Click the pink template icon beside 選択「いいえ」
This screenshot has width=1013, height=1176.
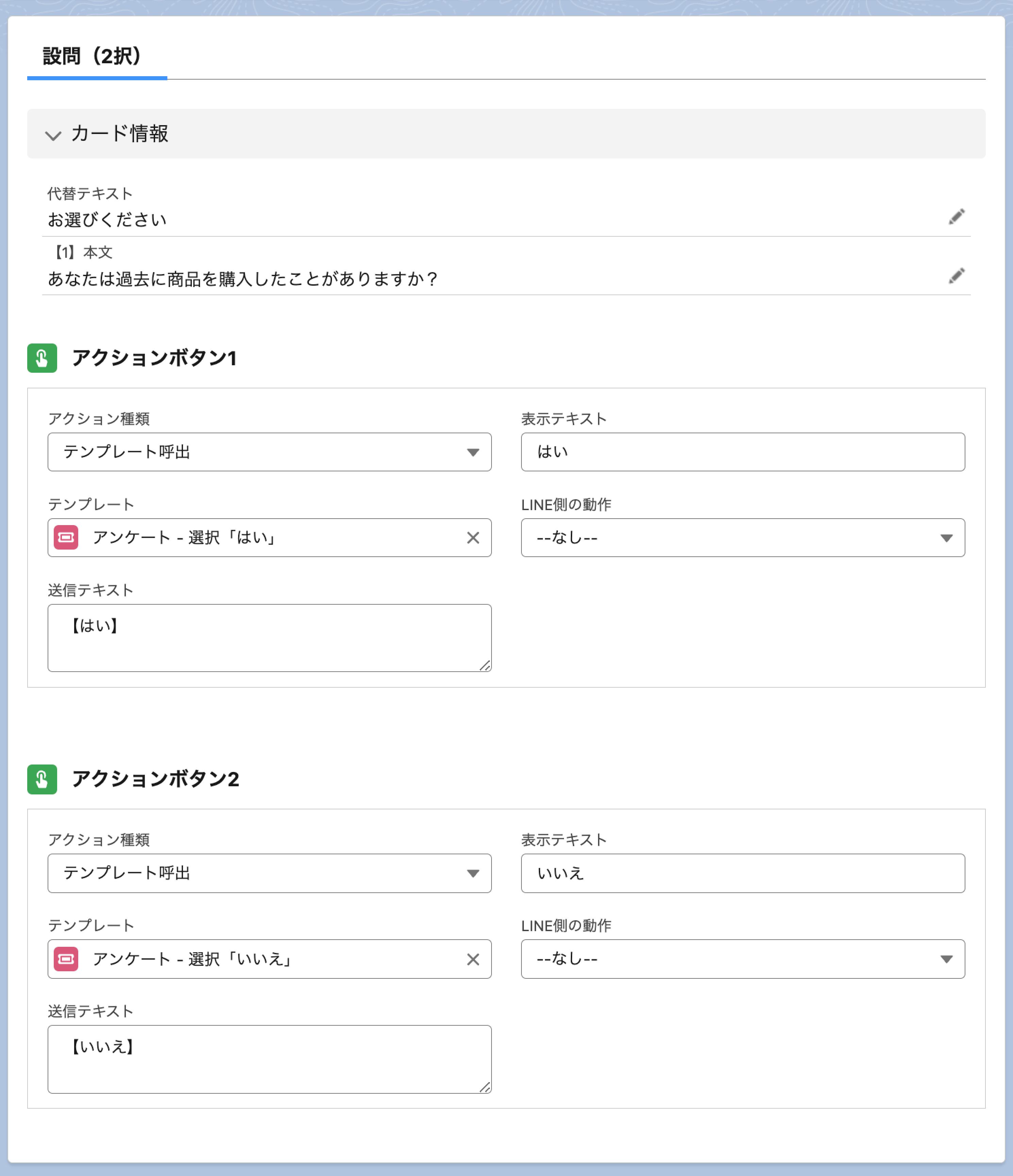tap(66, 959)
